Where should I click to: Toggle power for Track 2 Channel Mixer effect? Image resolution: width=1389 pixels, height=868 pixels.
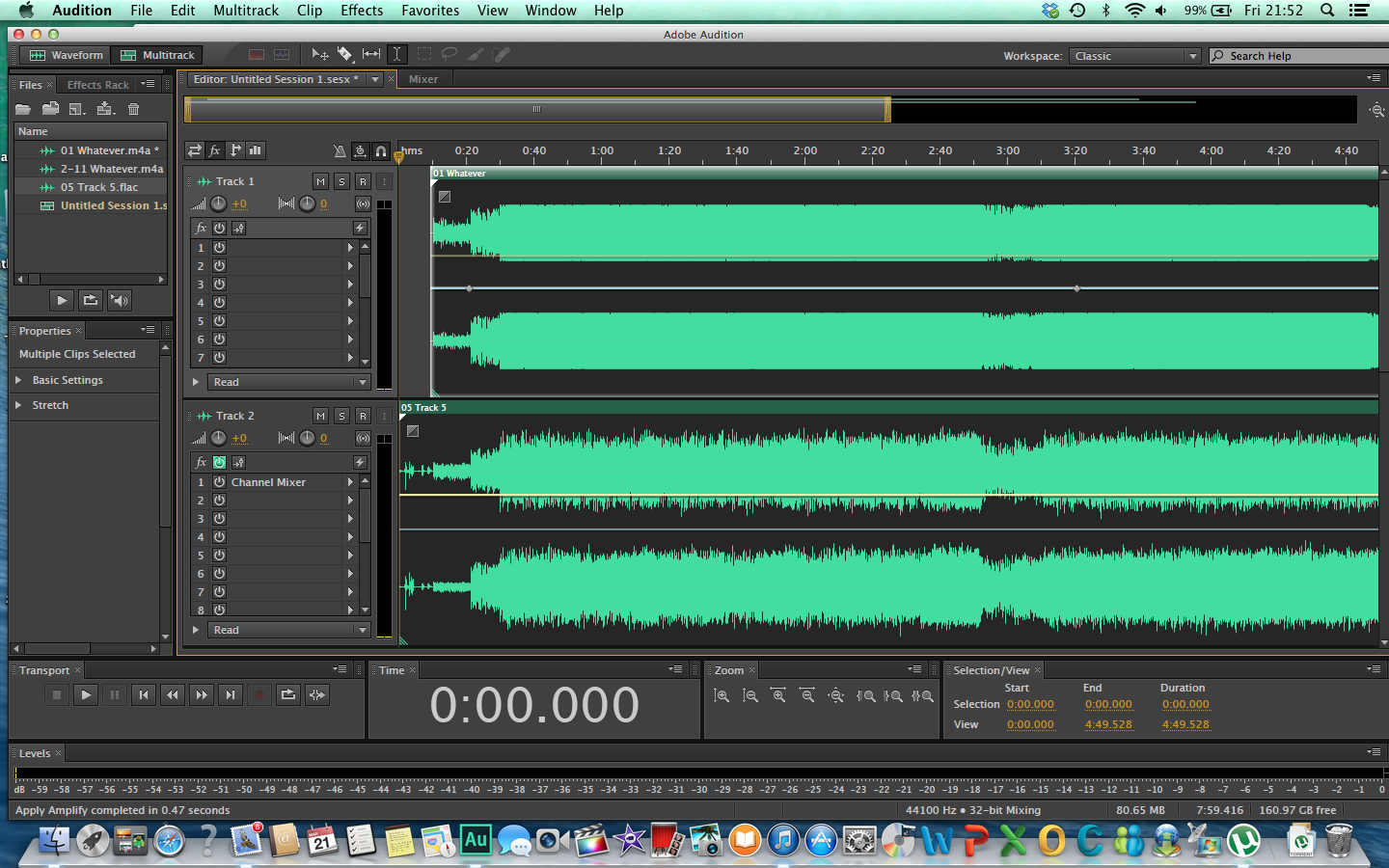point(219,482)
